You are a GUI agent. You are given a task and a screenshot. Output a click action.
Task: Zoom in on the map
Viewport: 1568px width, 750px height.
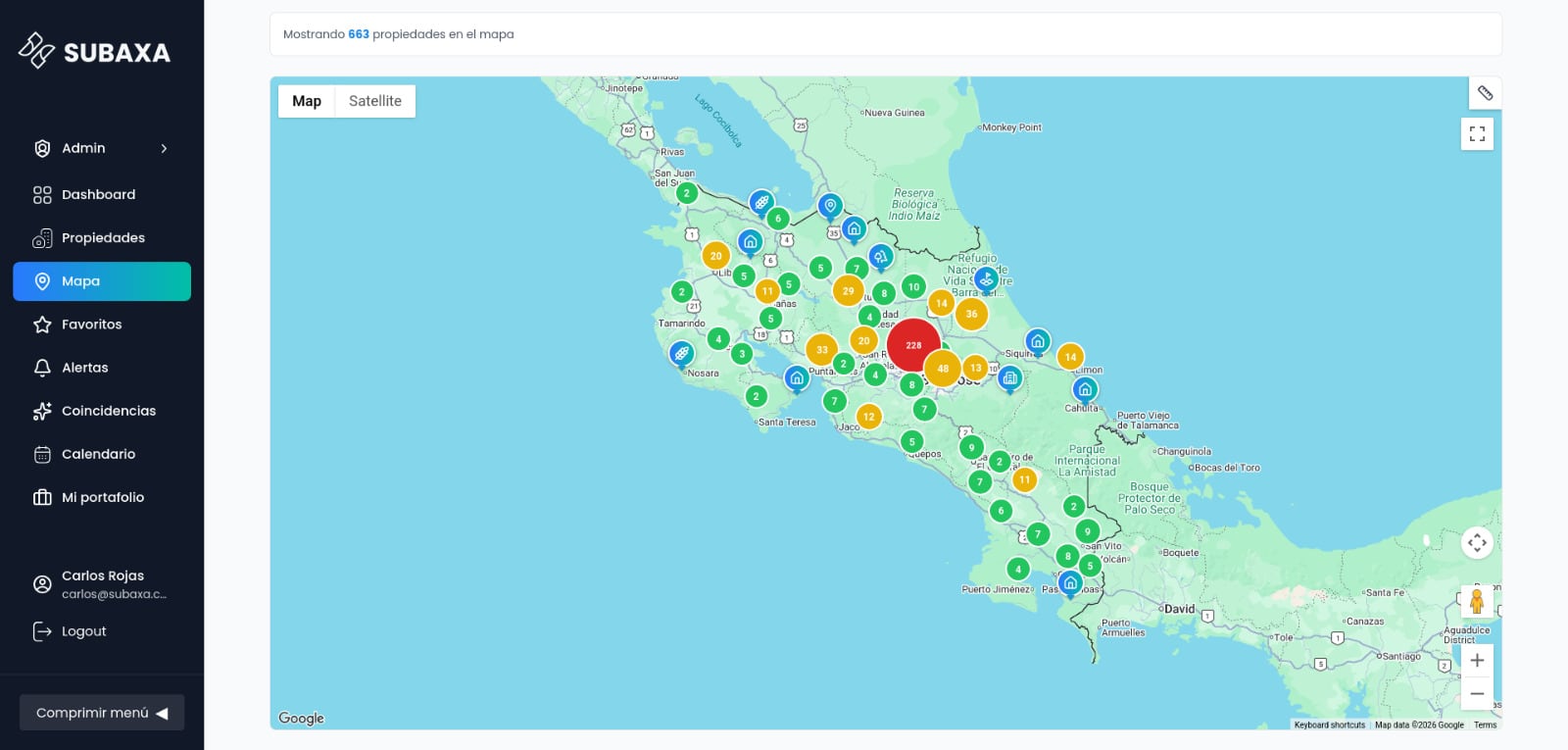pyautogui.click(x=1477, y=661)
